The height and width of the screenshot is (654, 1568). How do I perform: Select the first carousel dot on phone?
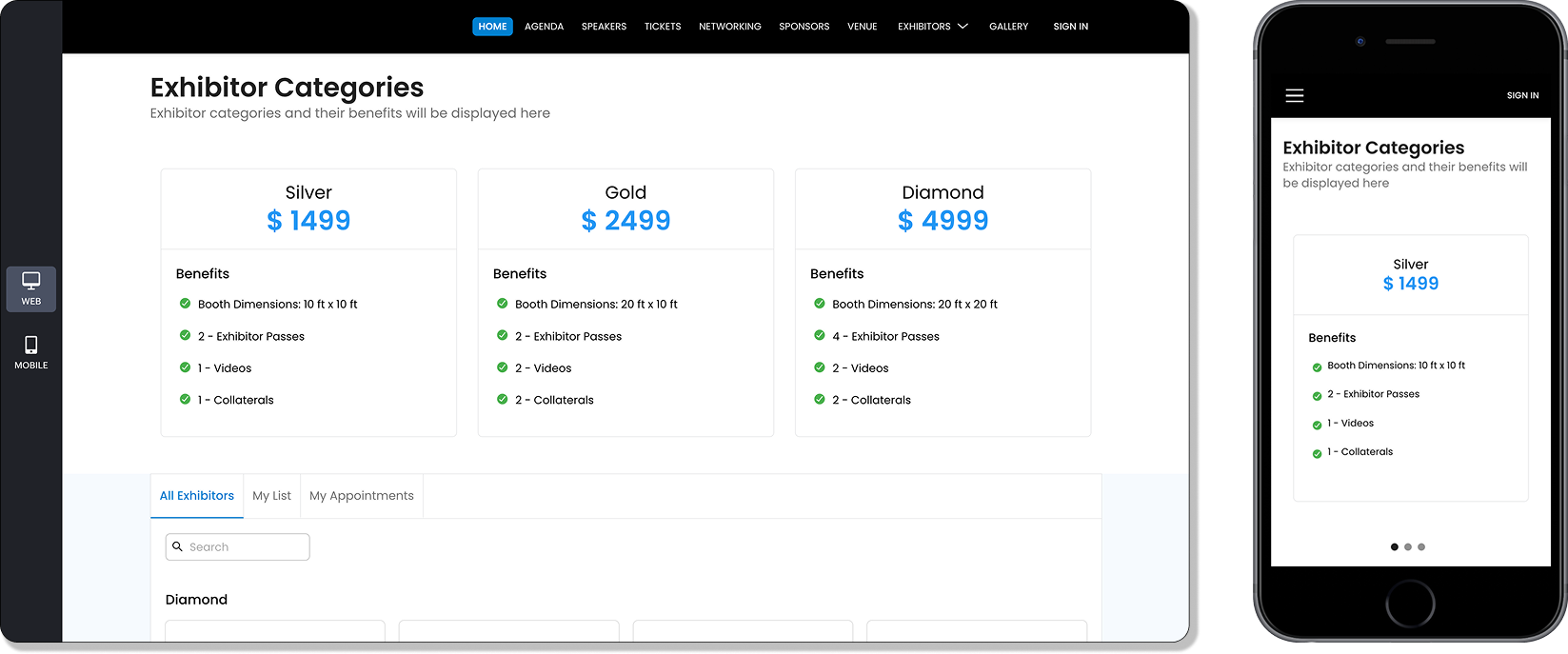1395,547
